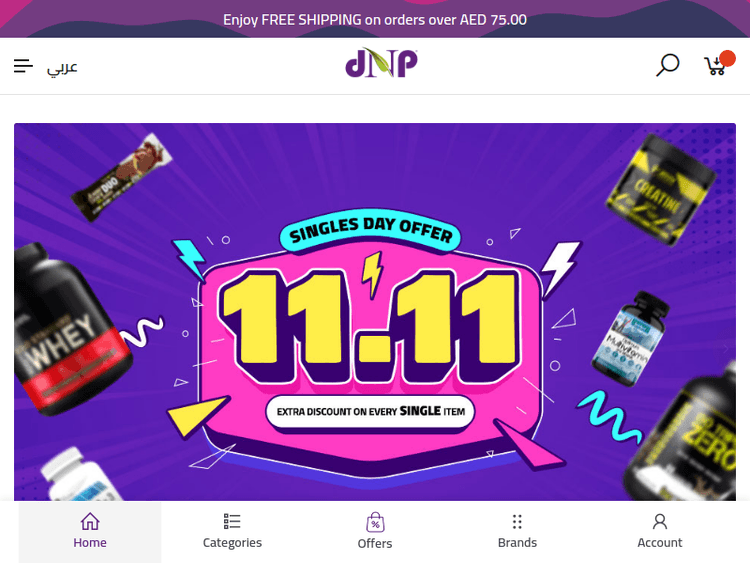Click the DUO protein bar image
Image resolution: width=750 pixels, height=563 pixels.
tap(121, 177)
